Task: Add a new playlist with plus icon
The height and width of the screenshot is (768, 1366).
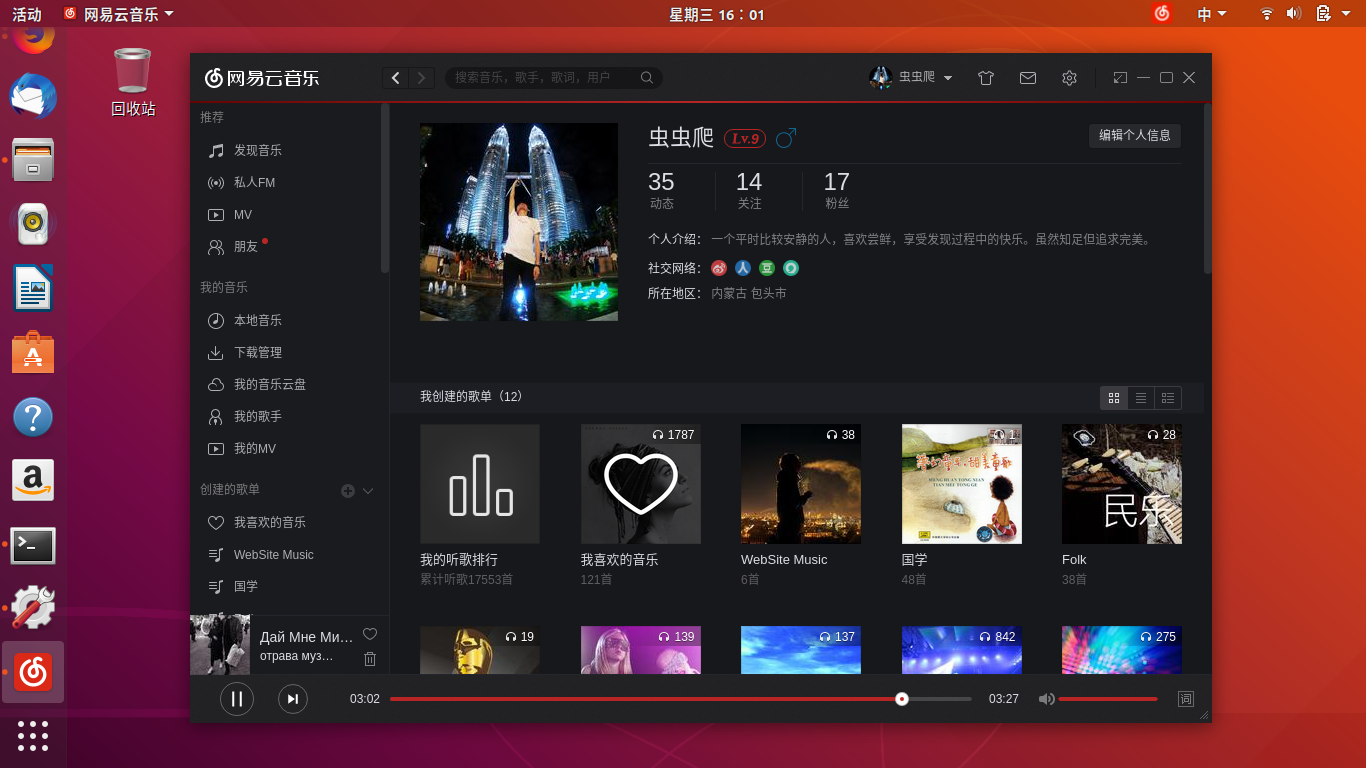Action: [x=348, y=490]
